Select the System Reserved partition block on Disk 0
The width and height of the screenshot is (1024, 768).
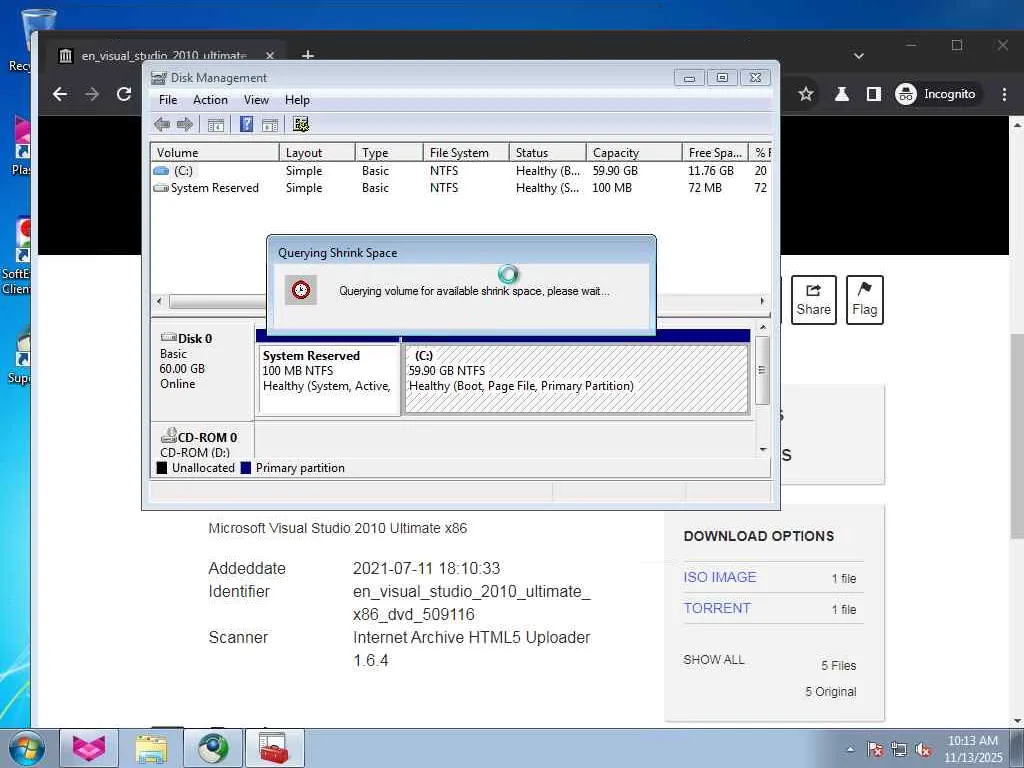pos(328,379)
